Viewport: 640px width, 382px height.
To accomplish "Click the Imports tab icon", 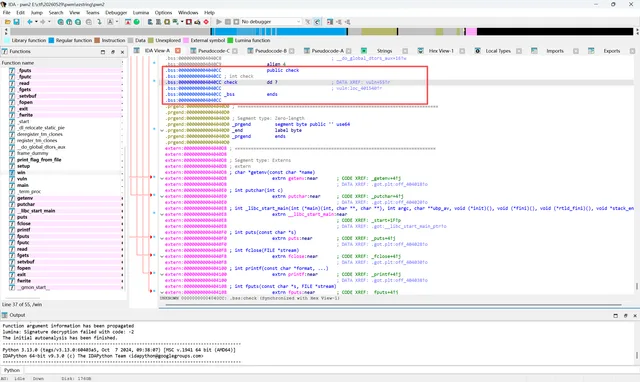I will pos(534,51).
